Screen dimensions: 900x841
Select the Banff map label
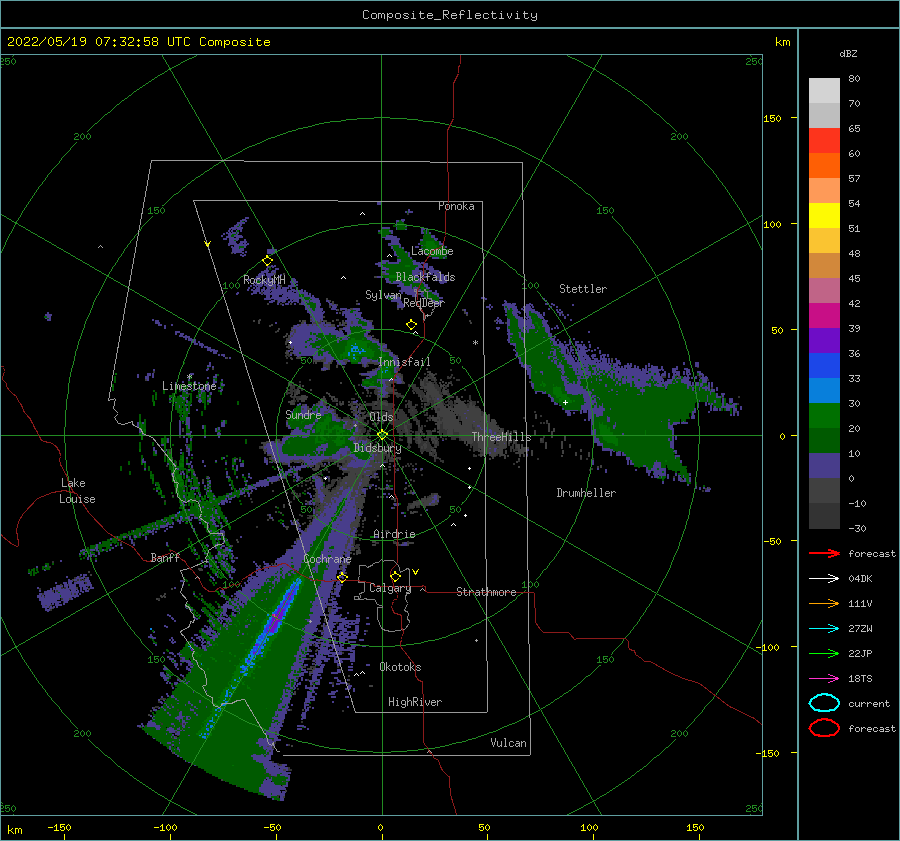point(165,557)
